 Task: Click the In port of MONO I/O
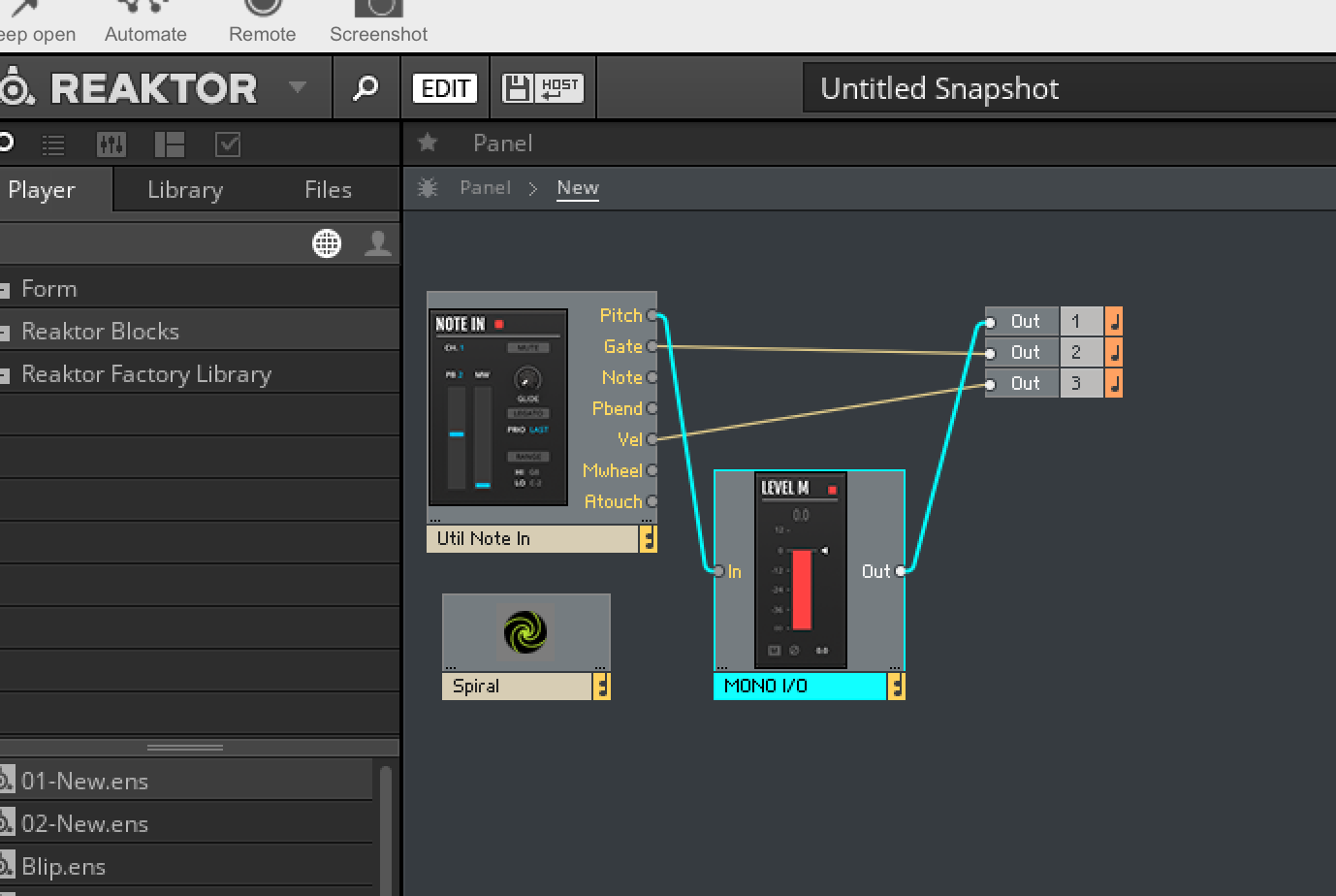718,571
